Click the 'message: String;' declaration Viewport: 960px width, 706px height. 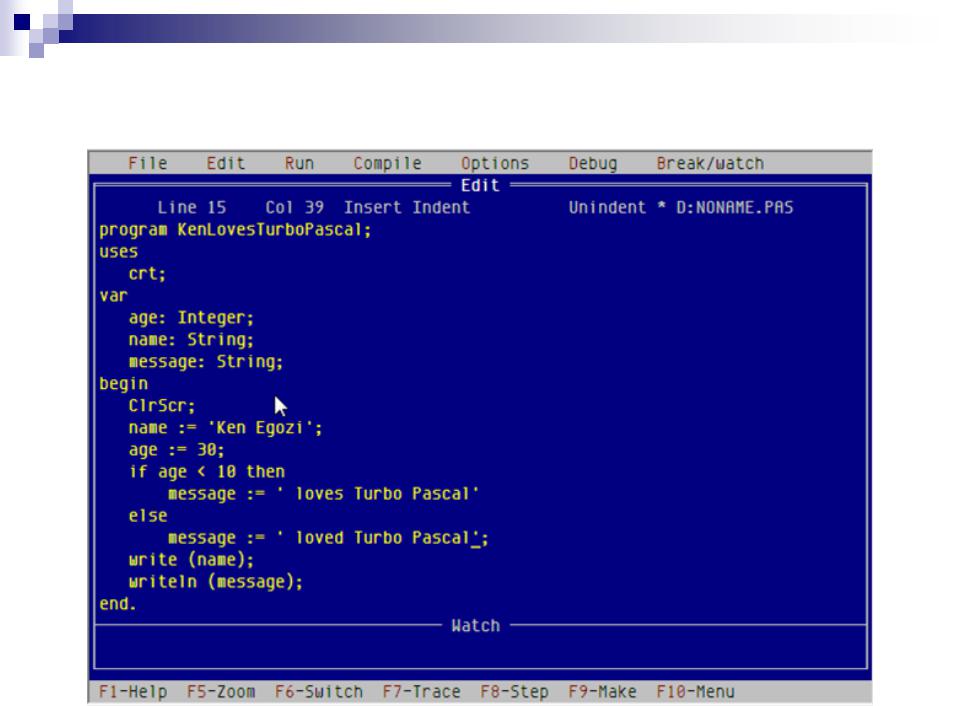pyautogui.click(x=206, y=362)
